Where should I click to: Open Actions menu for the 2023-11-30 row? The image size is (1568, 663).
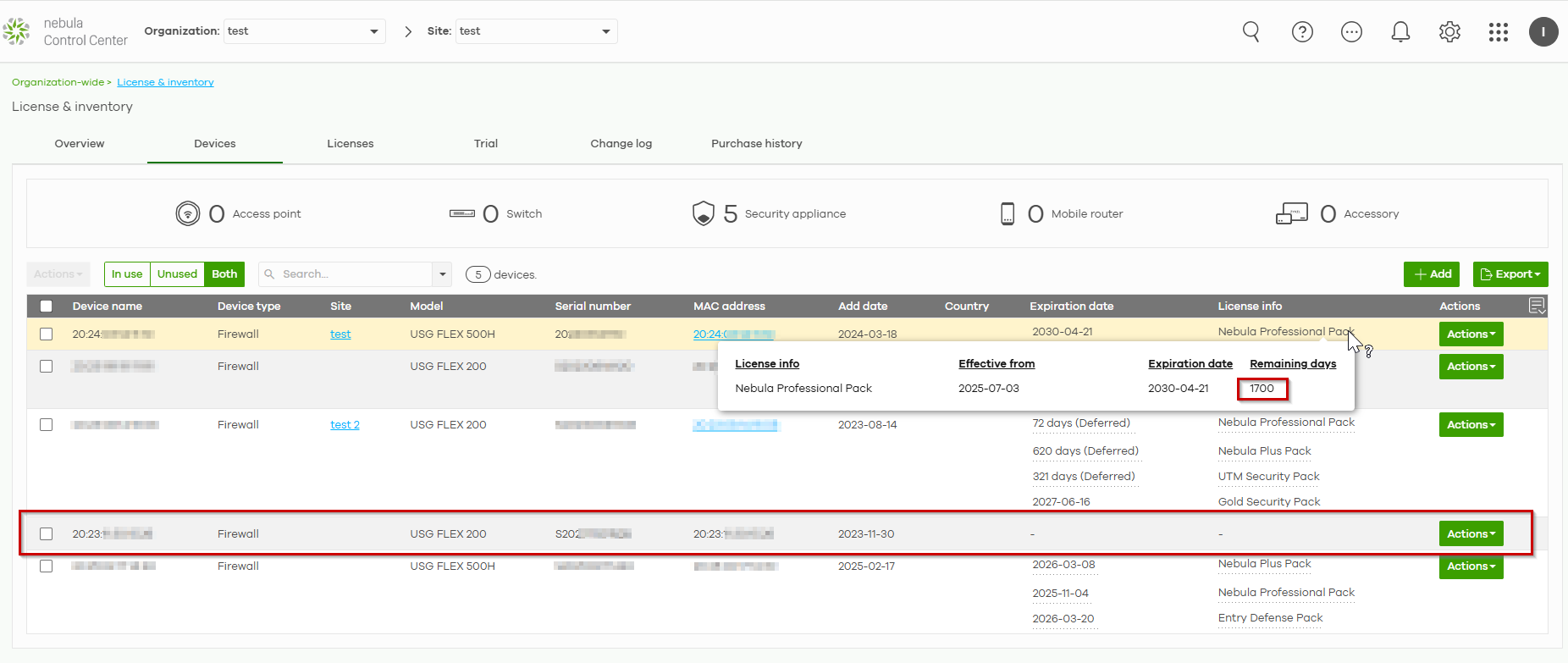pyautogui.click(x=1471, y=534)
